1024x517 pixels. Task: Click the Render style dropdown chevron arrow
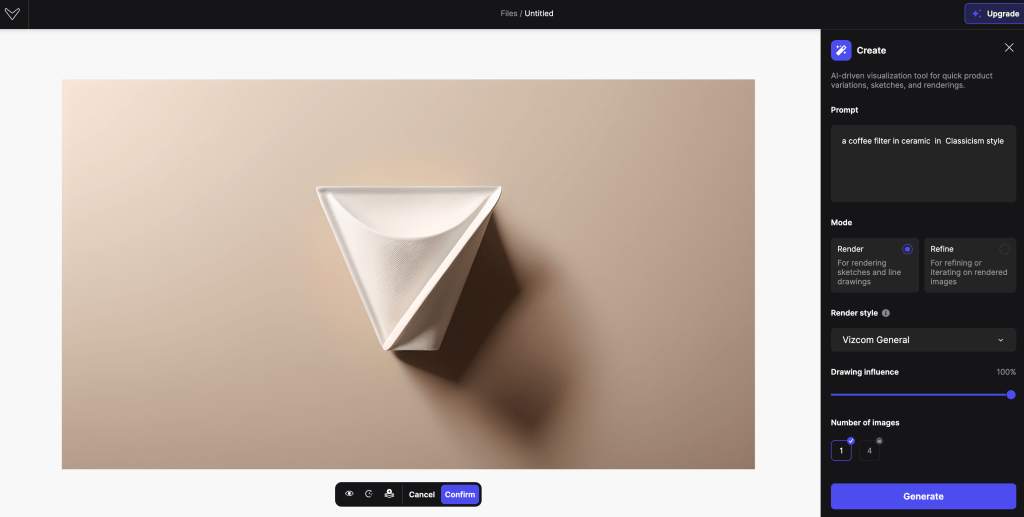pyautogui.click(x=1000, y=340)
